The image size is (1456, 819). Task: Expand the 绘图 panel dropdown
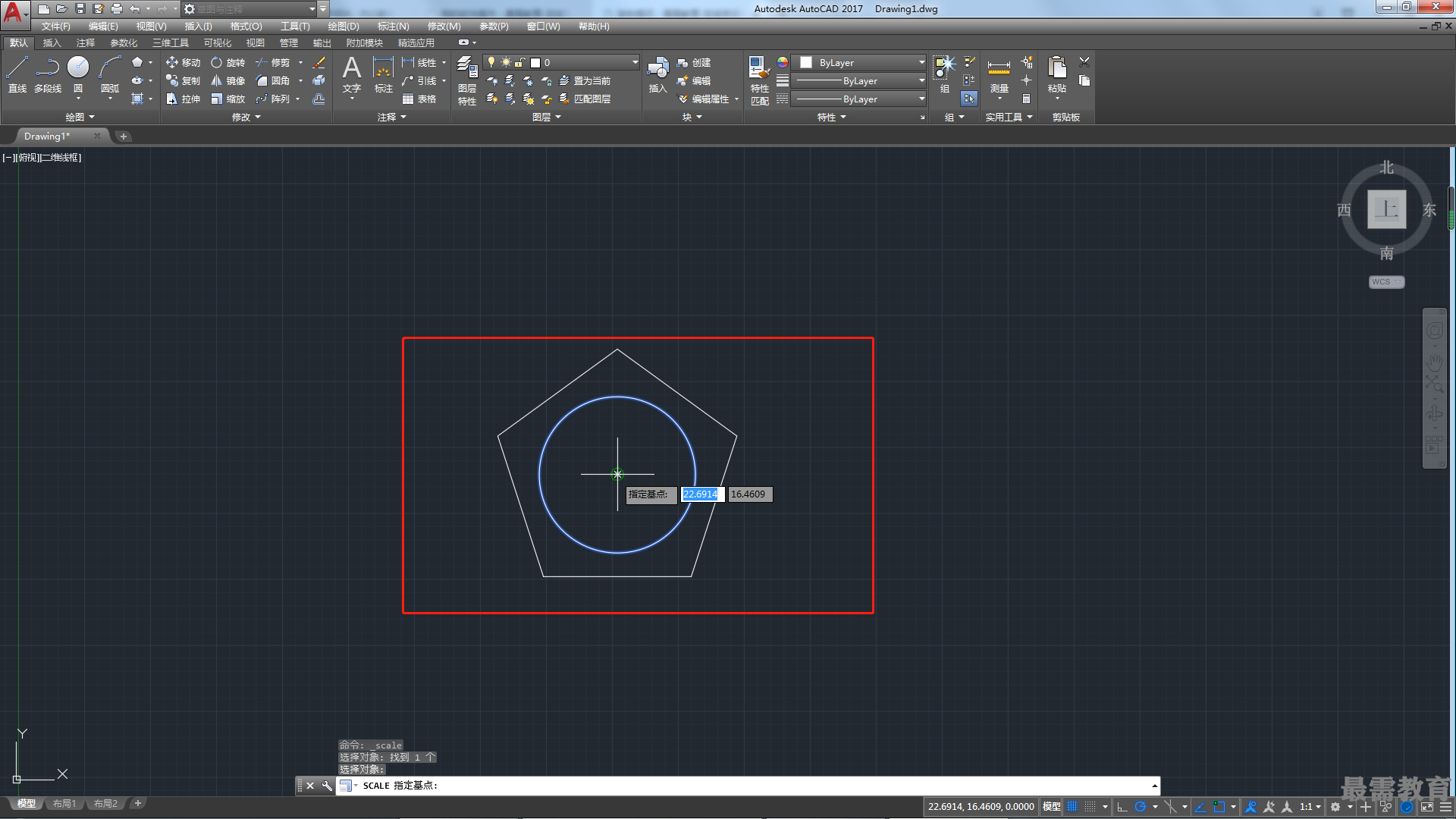pyautogui.click(x=80, y=117)
